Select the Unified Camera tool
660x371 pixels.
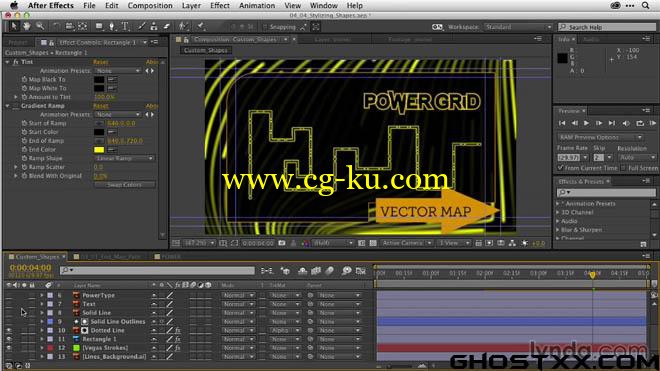69,27
